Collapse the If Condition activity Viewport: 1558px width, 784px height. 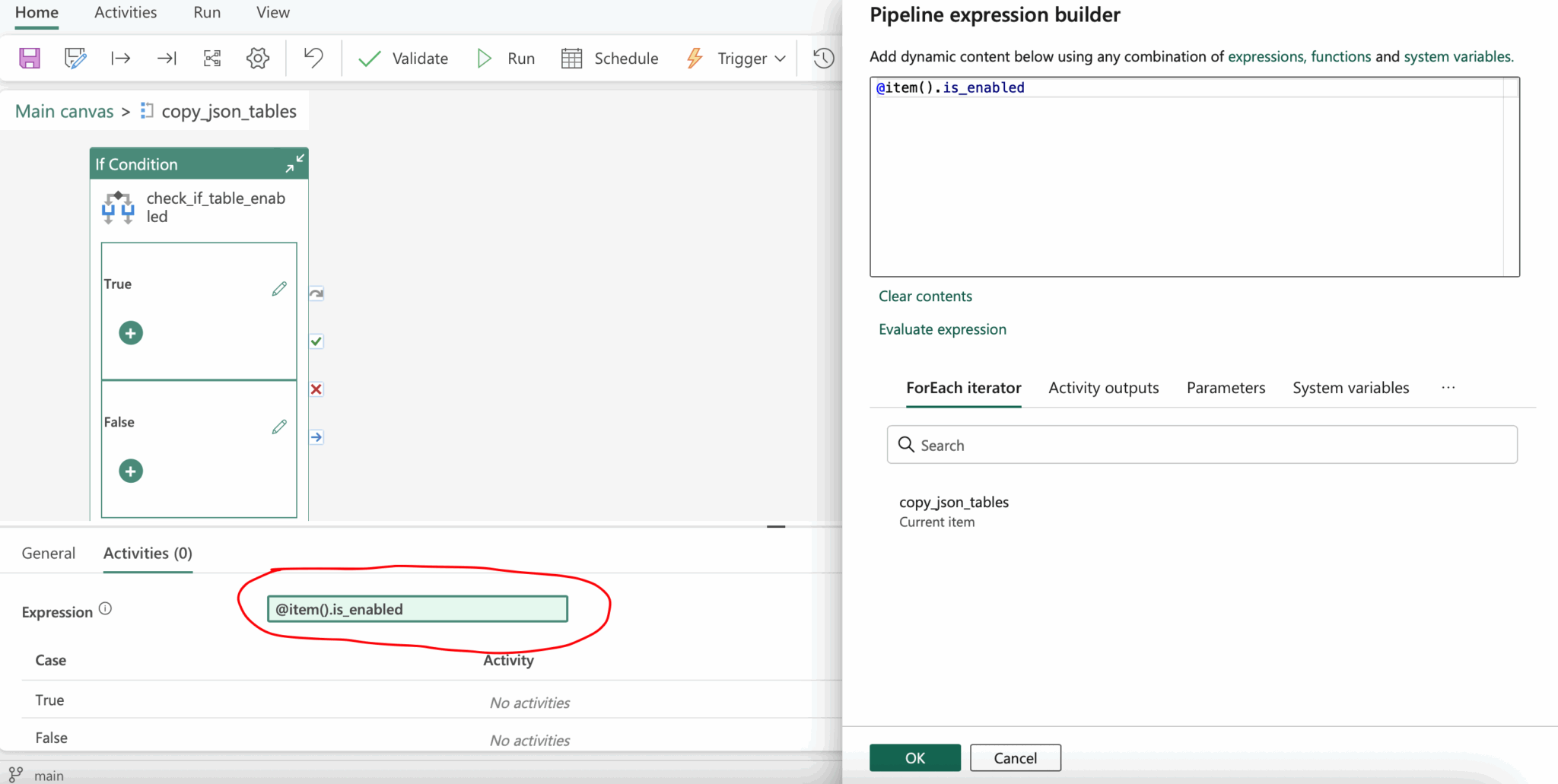click(294, 163)
